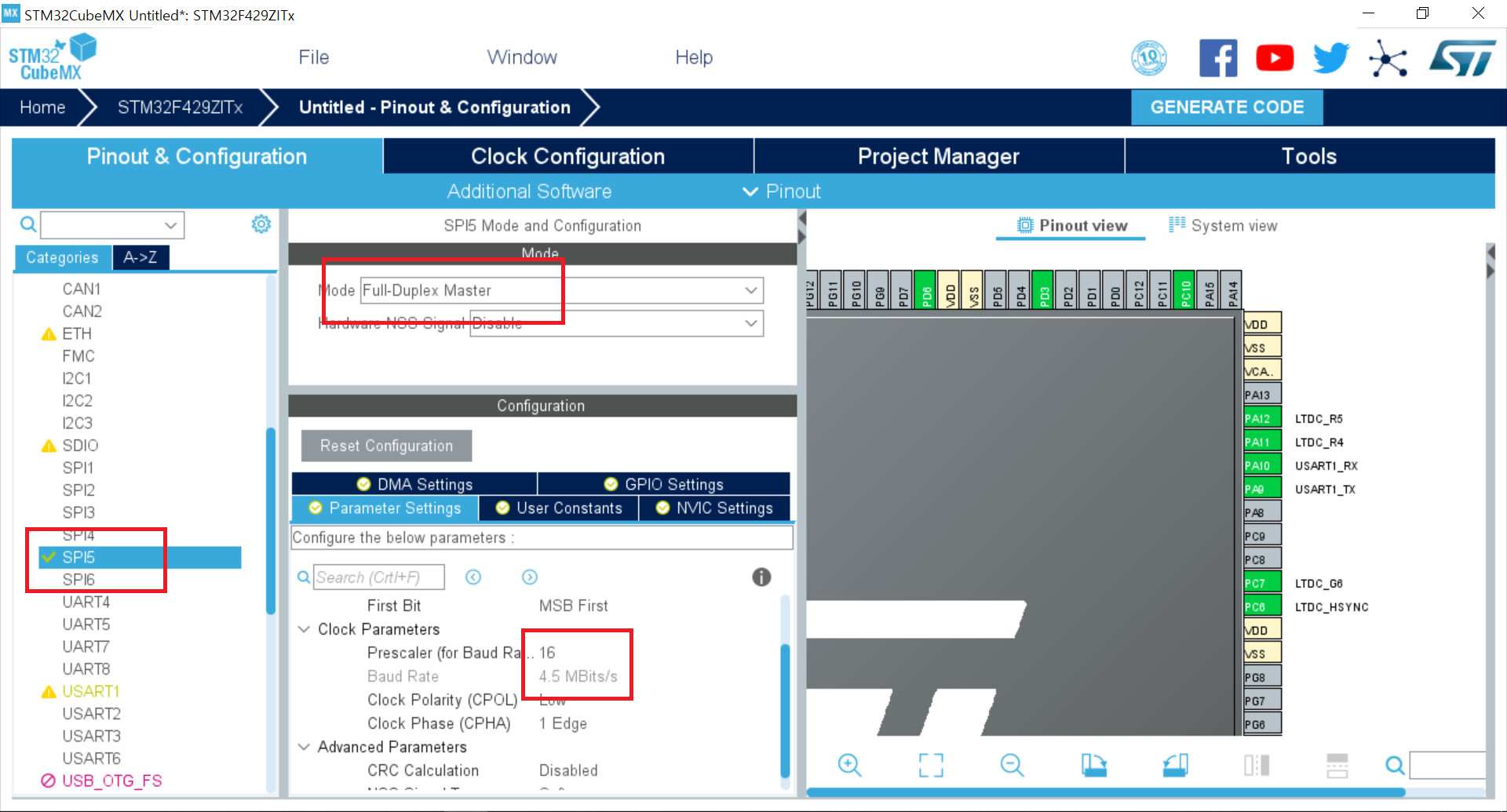Open the Mode dropdown Full-Duplex Master
This screenshot has width=1507, height=812.
[x=561, y=290]
